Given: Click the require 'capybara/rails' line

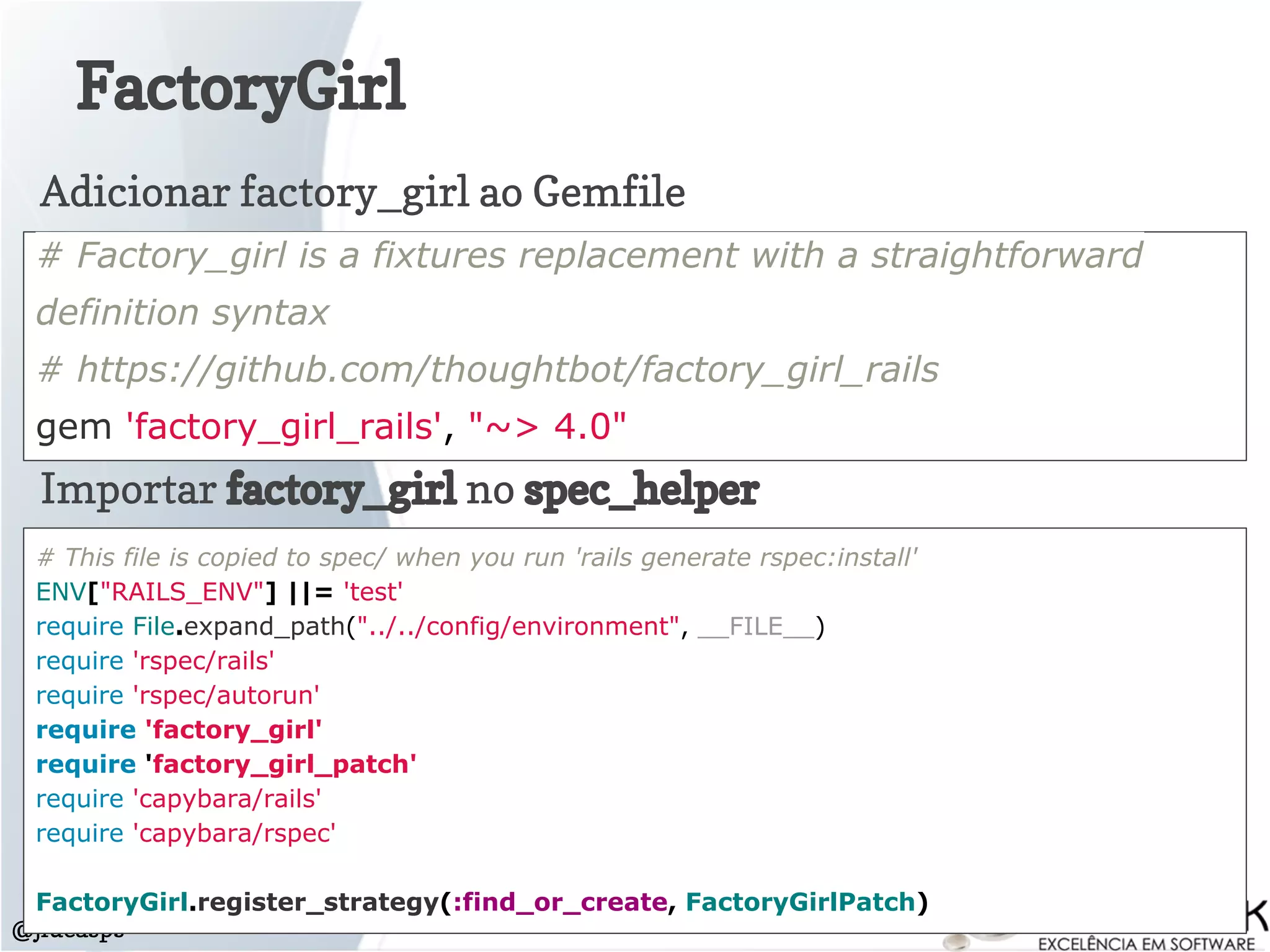Looking at the screenshot, I should pyautogui.click(x=179, y=799).
